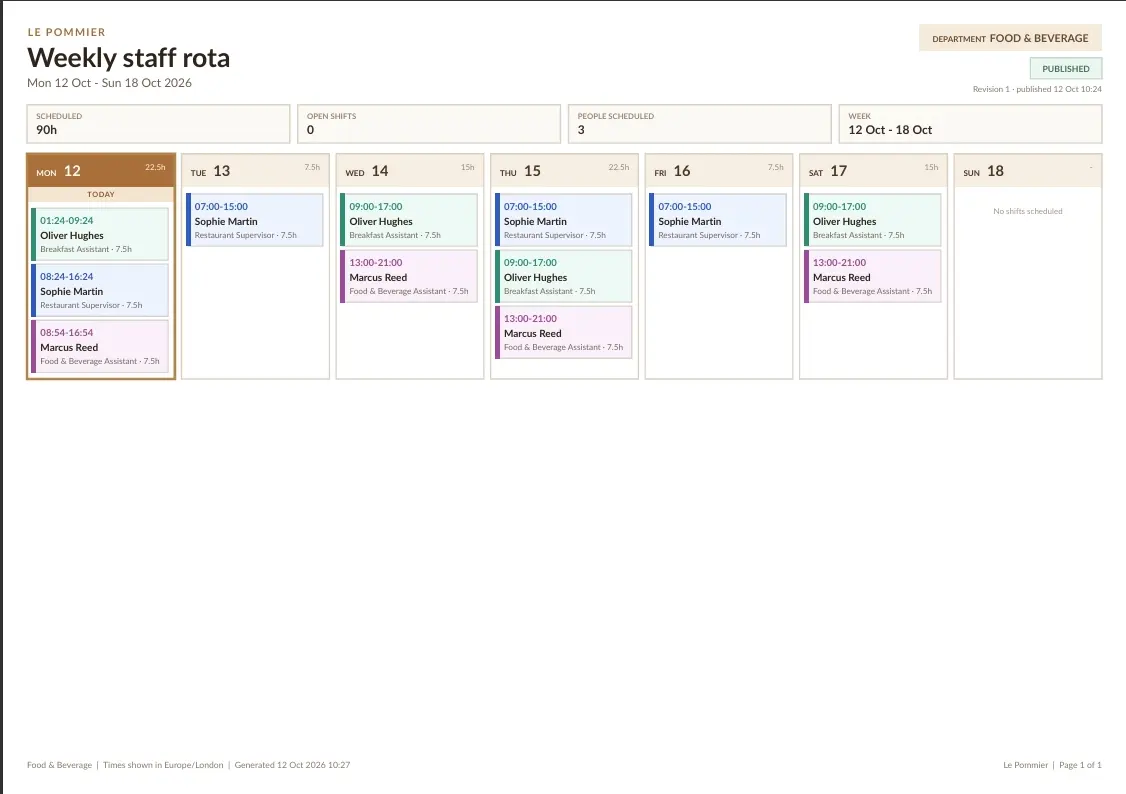Open Sophie Martin's shift on Thursday

point(564,220)
